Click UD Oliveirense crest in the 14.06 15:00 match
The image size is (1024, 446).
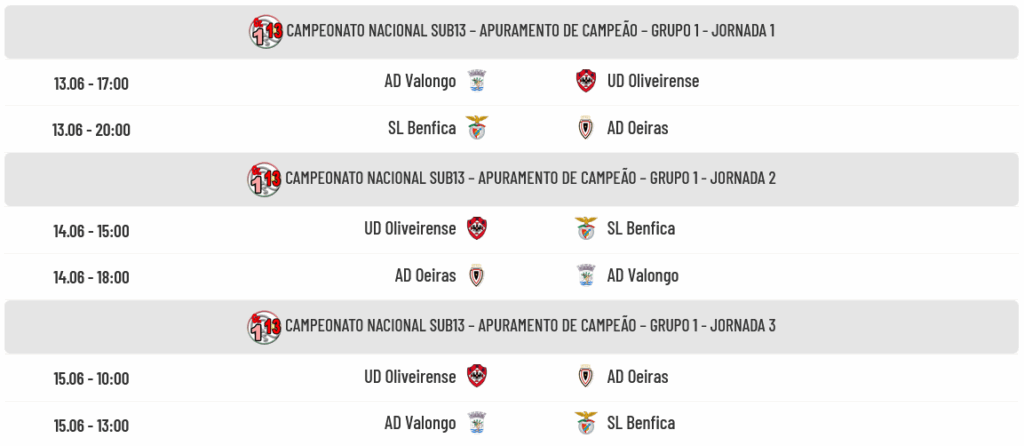coord(477,229)
